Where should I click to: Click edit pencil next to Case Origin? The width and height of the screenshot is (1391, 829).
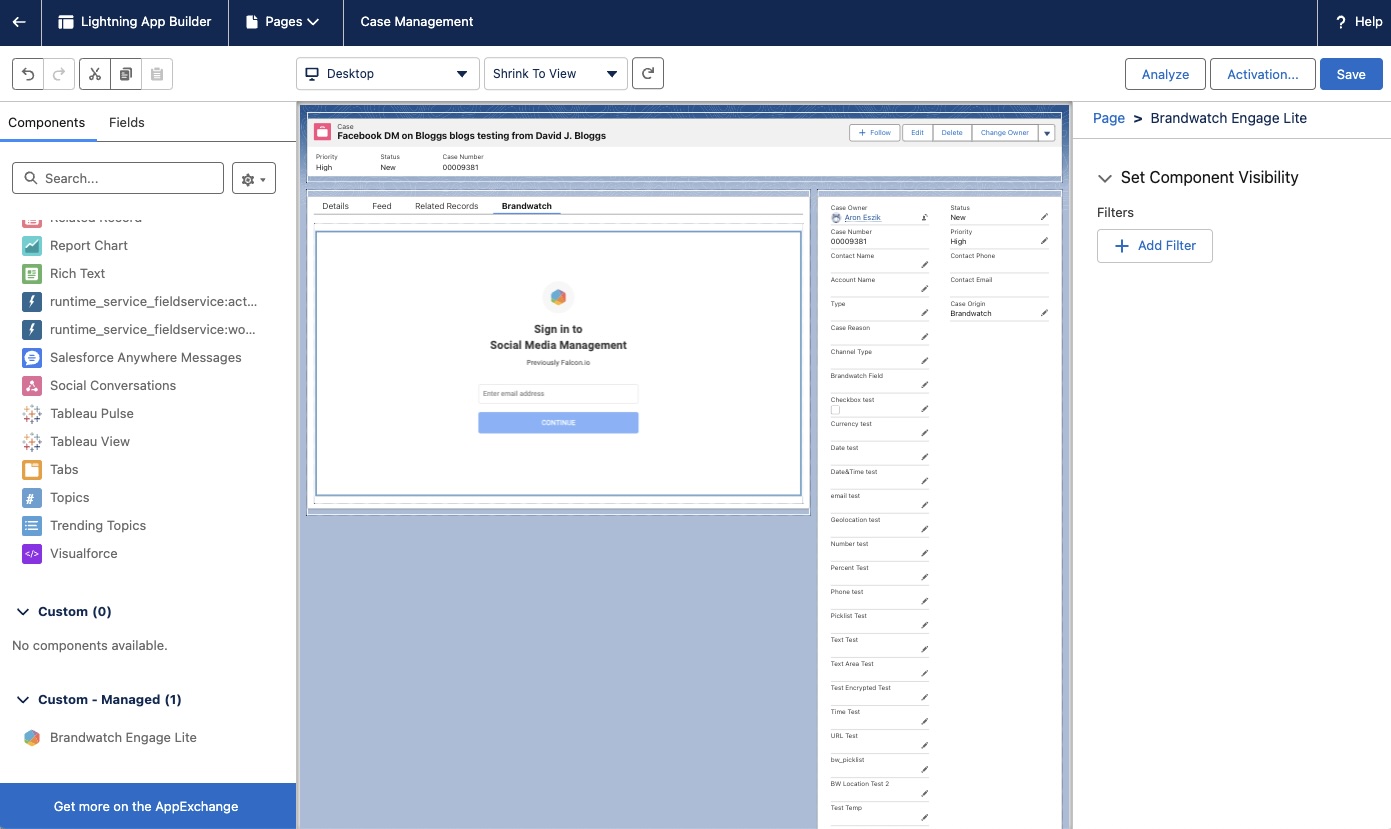click(1044, 313)
